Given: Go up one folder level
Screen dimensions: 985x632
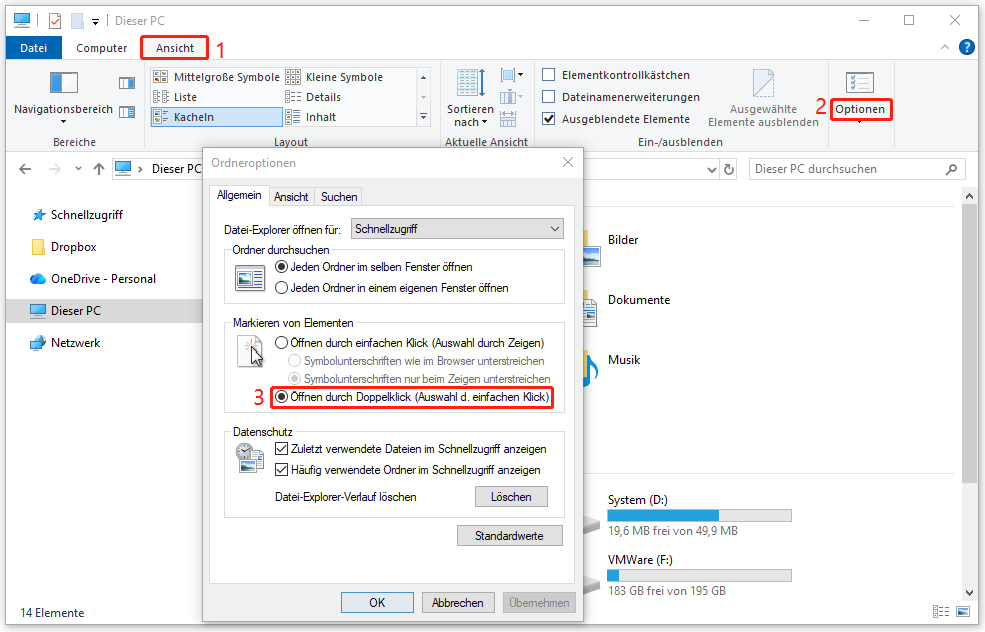Looking at the screenshot, I should pyautogui.click(x=99, y=169).
